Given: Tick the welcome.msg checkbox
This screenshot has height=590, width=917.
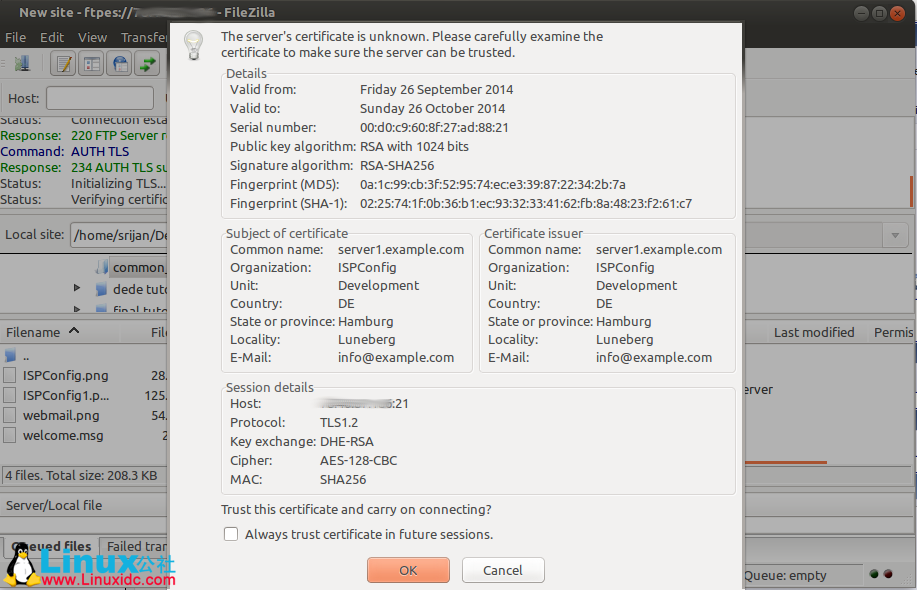Looking at the screenshot, I should 9,435.
